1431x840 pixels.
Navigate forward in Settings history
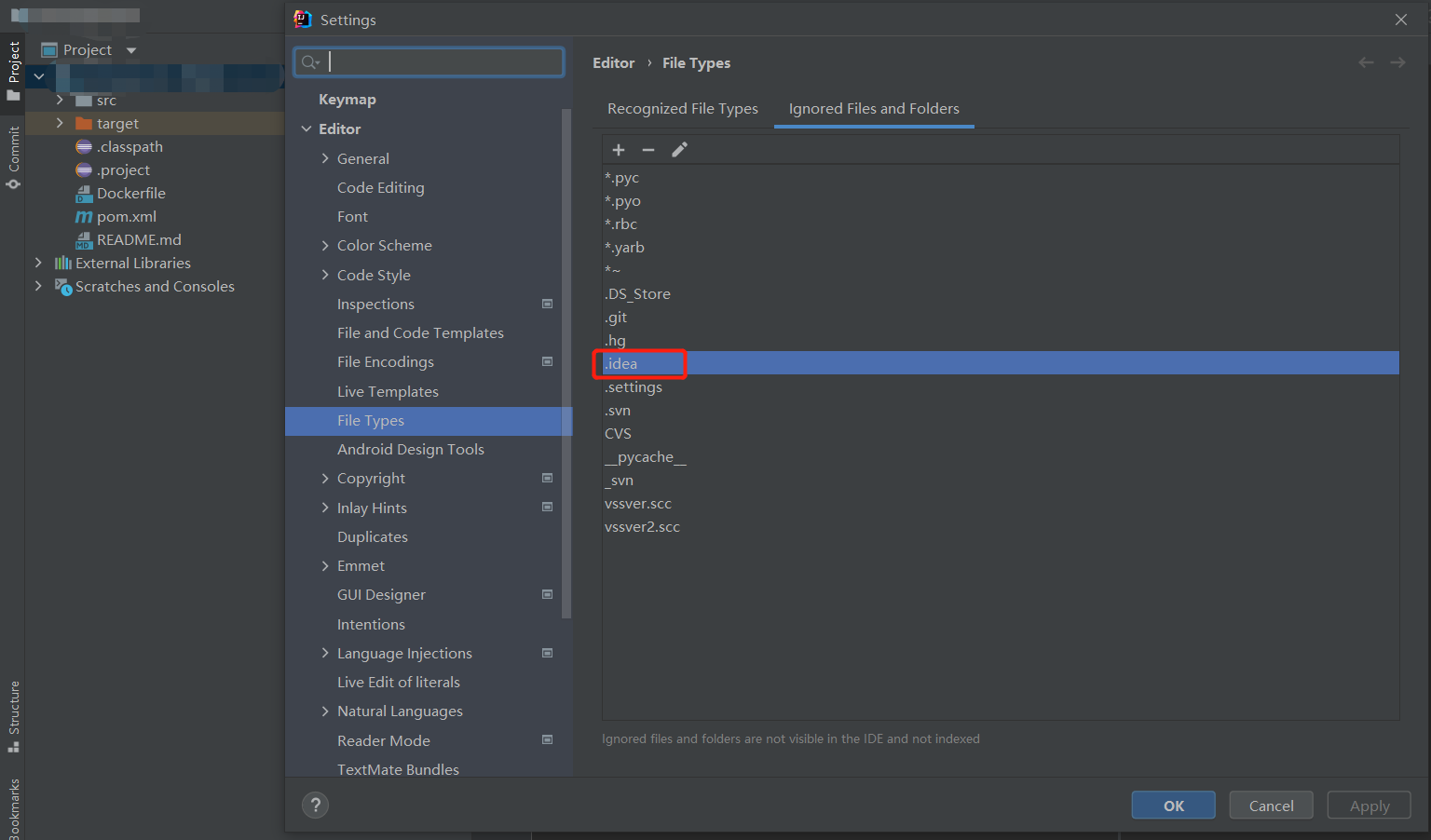point(1397,62)
